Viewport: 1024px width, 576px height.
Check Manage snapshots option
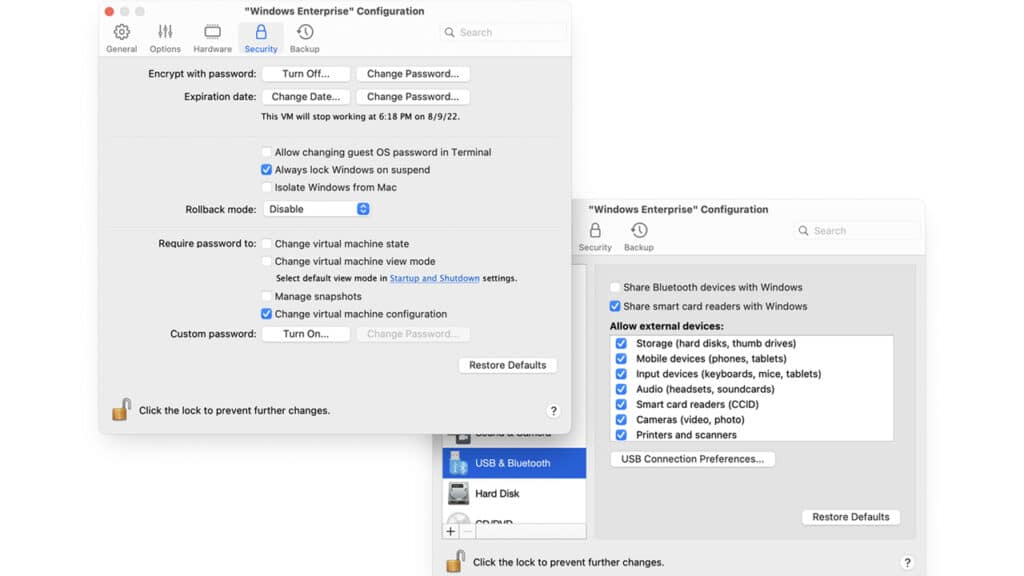pyautogui.click(x=266, y=296)
